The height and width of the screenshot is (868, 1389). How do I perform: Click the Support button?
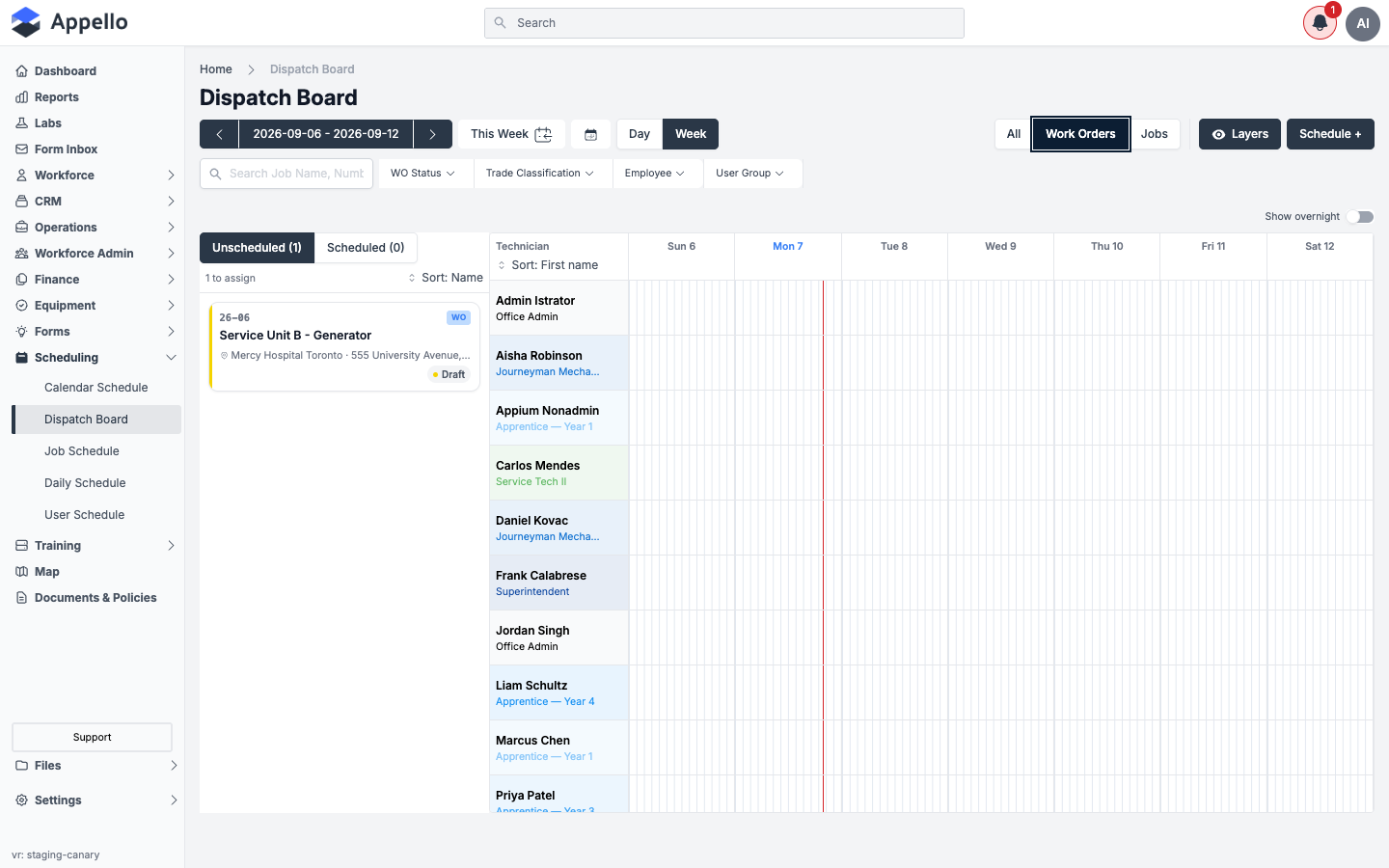pyautogui.click(x=92, y=738)
